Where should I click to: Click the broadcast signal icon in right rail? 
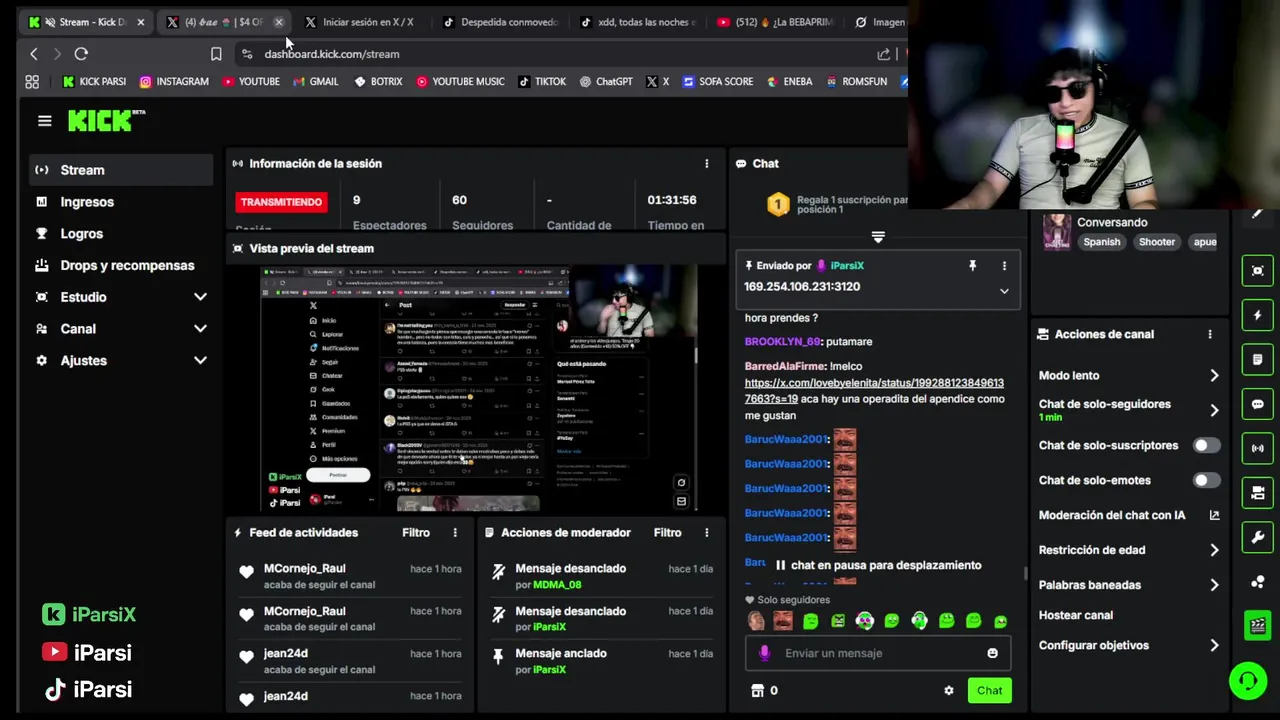1258,449
